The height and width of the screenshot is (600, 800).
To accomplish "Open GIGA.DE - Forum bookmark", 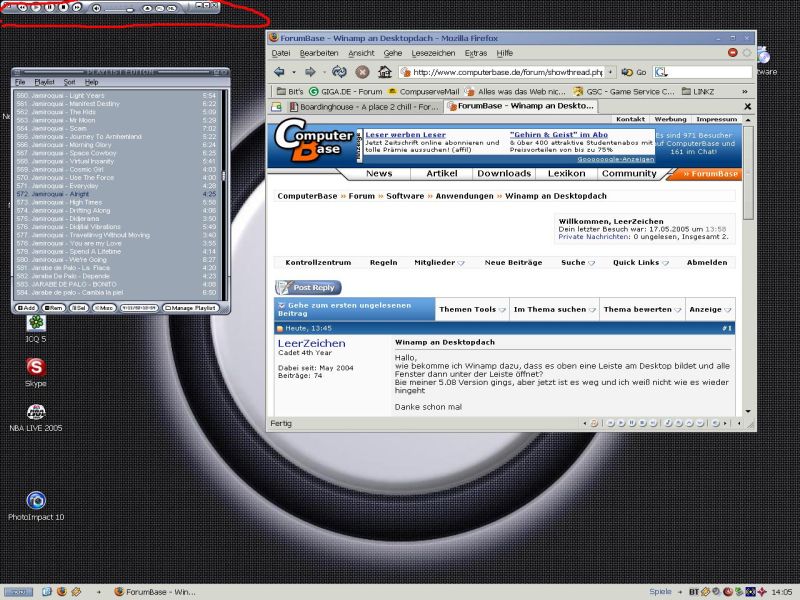I will coord(345,92).
